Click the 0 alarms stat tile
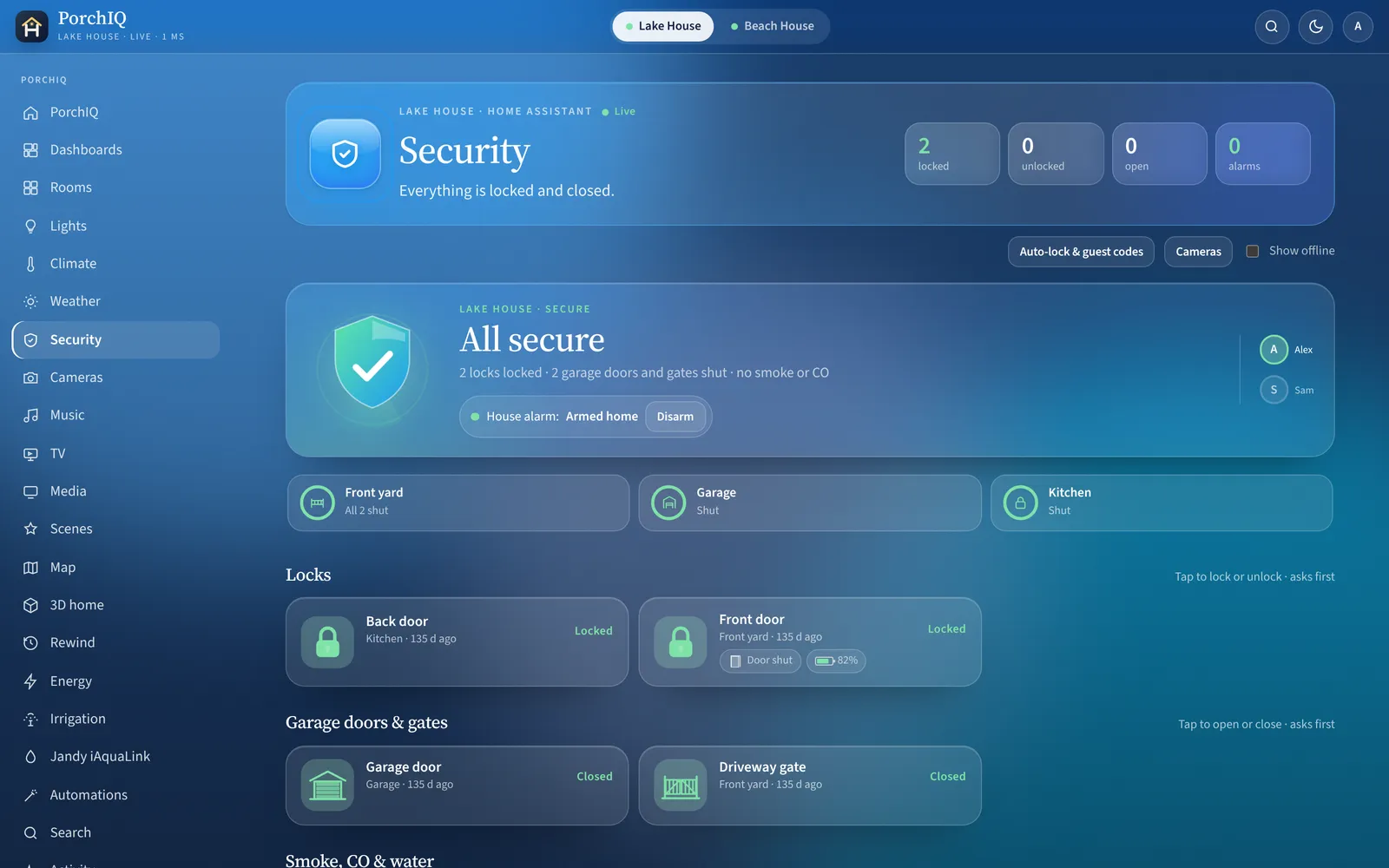The image size is (1389, 868). coord(1263,154)
